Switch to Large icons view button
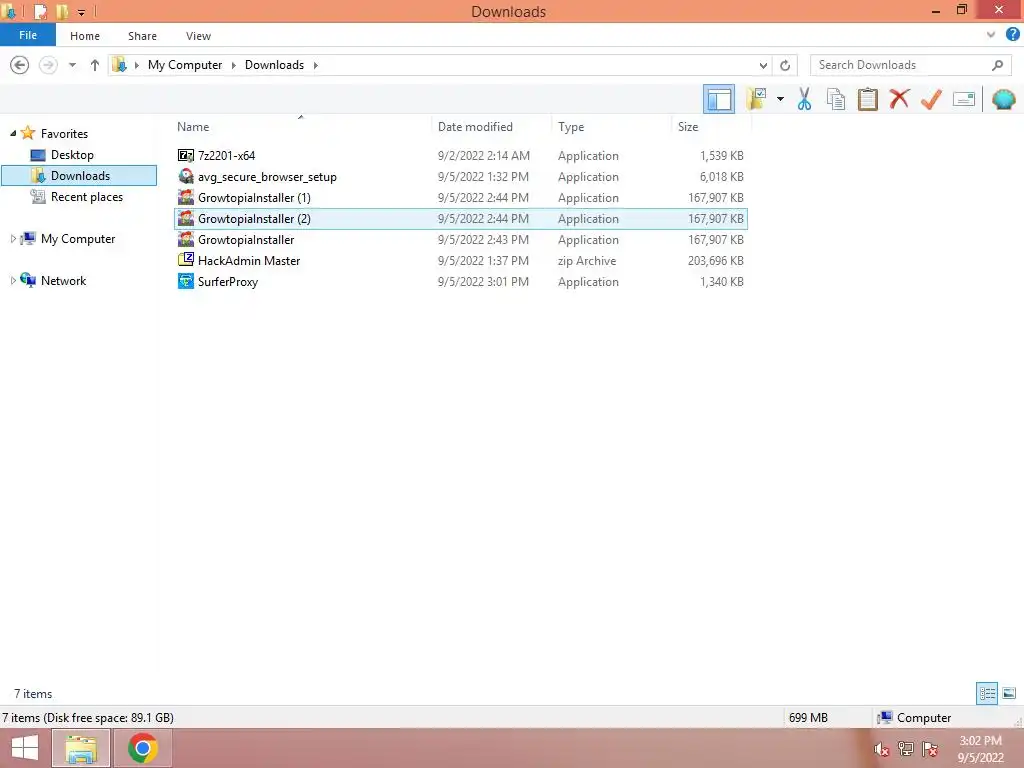1024x768 pixels. click(1008, 693)
